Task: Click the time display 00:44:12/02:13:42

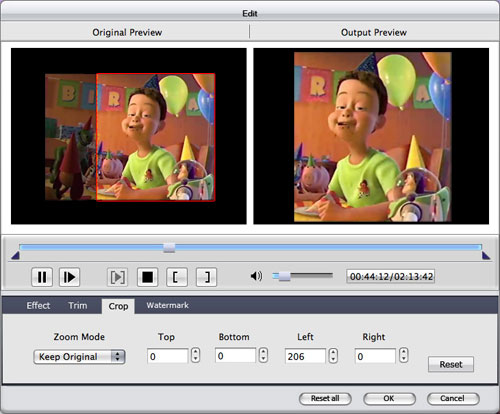Action: 391,276
